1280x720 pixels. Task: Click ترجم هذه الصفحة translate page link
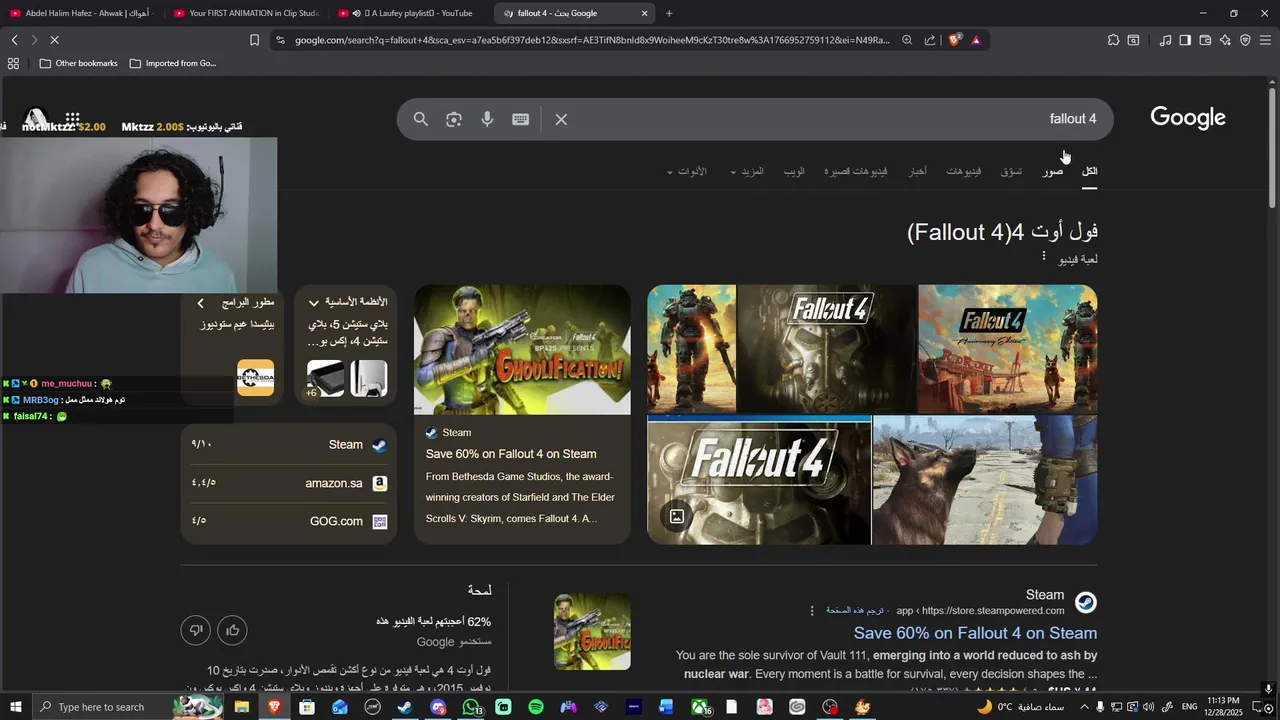pos(854,610)
